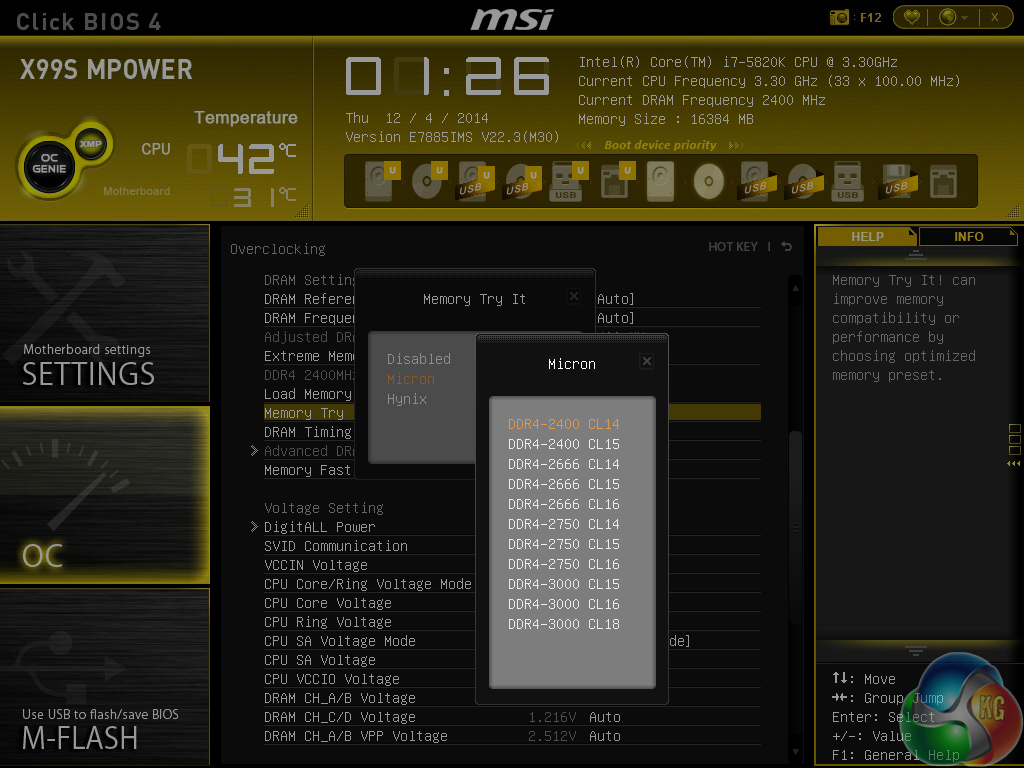Select the legacy USB CD/DVD boot icon
1024x768 pixels.
pyautogui.click(x=804, y=180)
